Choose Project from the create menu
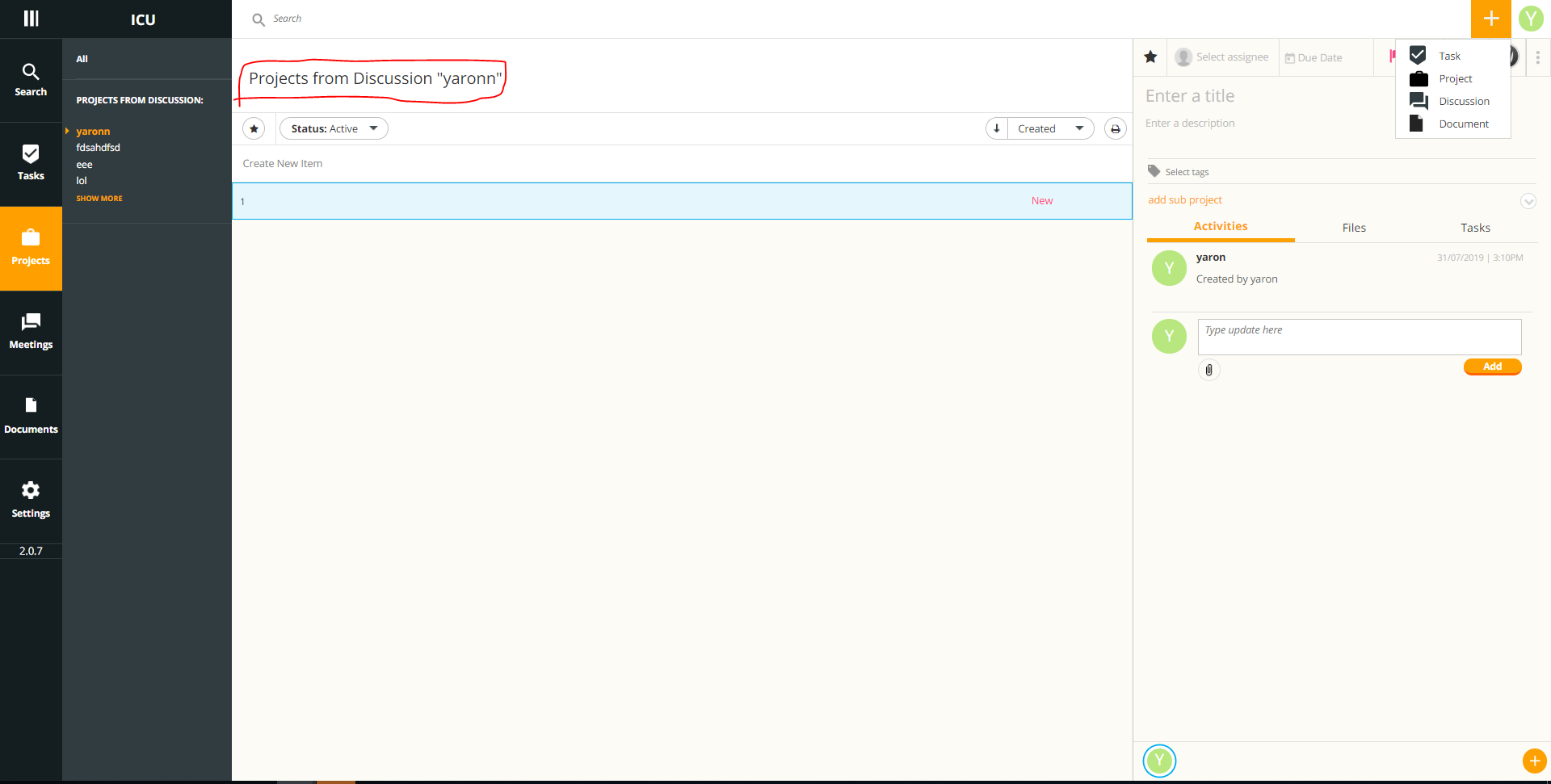 point(1453,78)
